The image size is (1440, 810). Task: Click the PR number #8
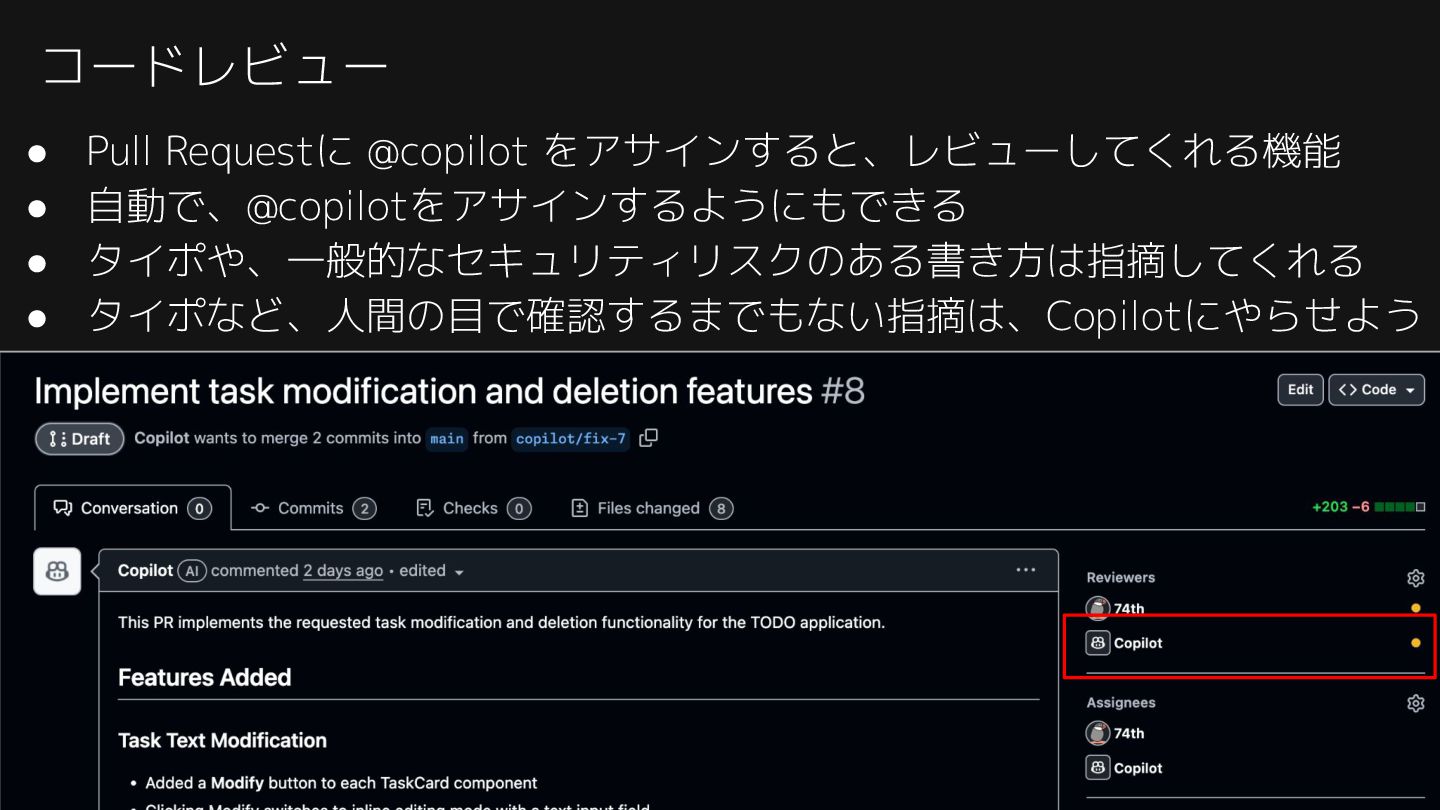[x=842, y=391]
